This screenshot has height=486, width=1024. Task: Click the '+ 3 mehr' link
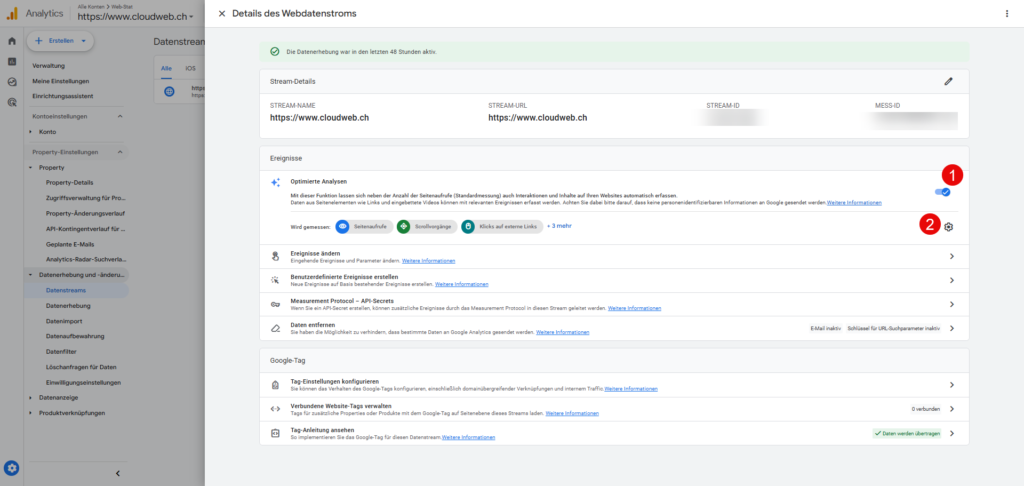point(561,227)
